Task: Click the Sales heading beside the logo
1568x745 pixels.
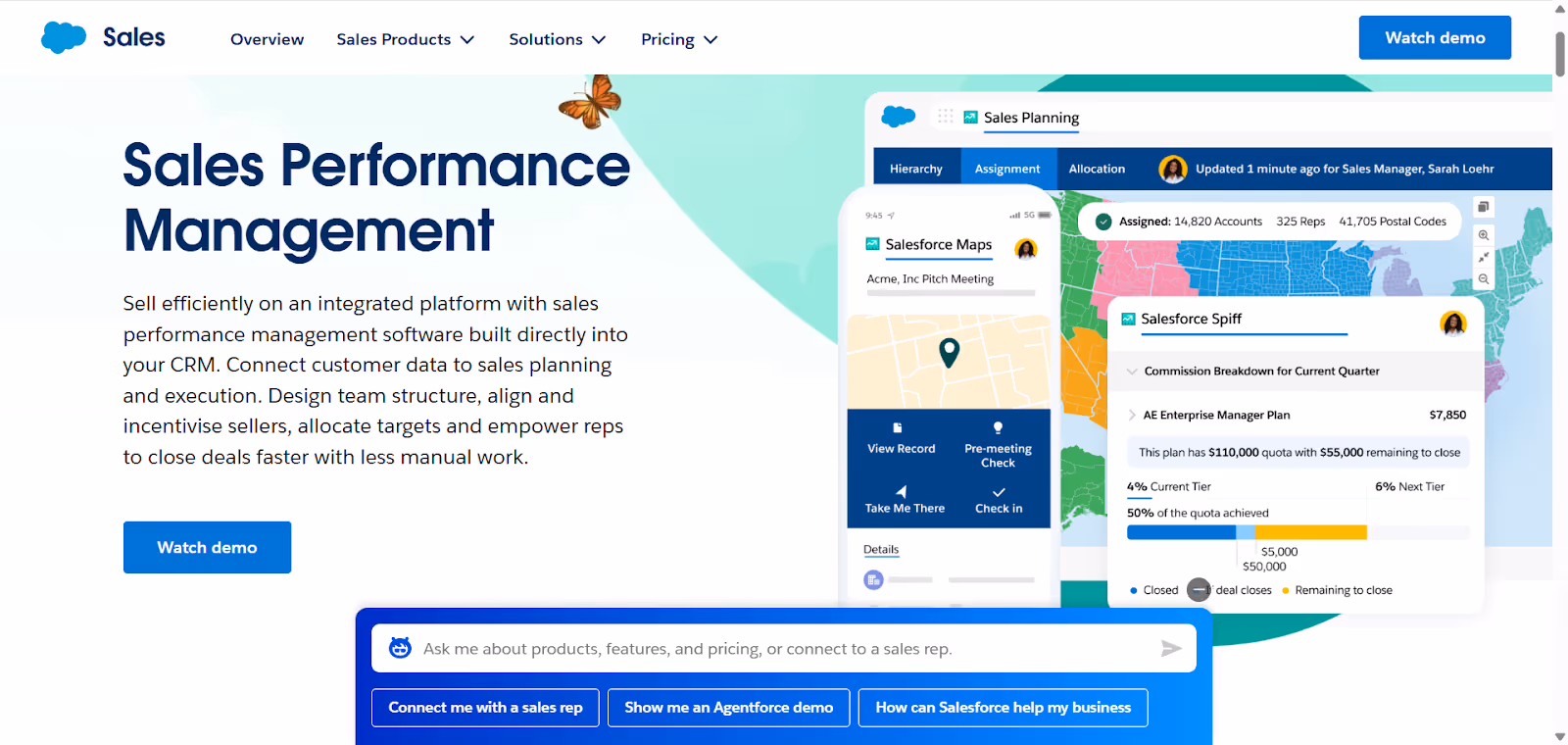Action: tap(134, 37)
